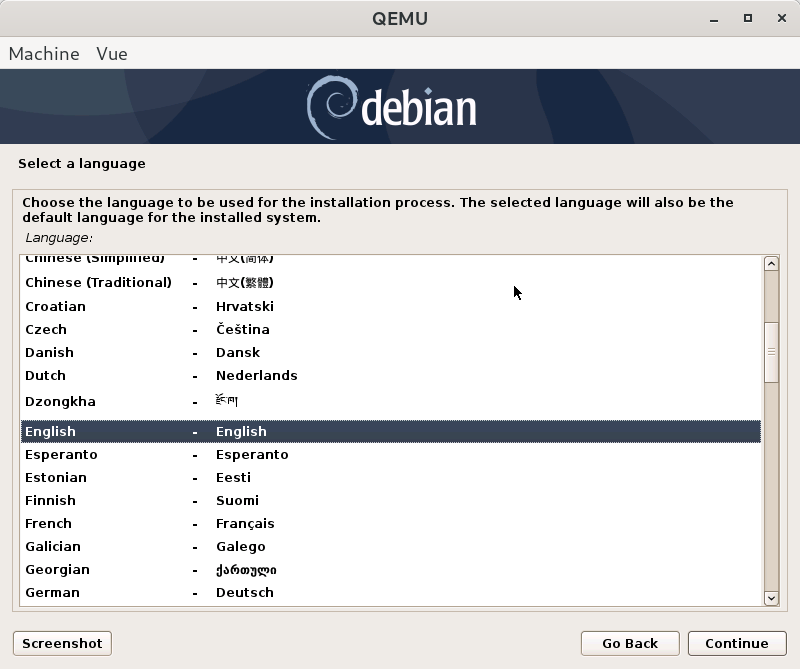Take a screenshot with Screenshot button
This screenshot has width=800, height=669.
[62, 643]
